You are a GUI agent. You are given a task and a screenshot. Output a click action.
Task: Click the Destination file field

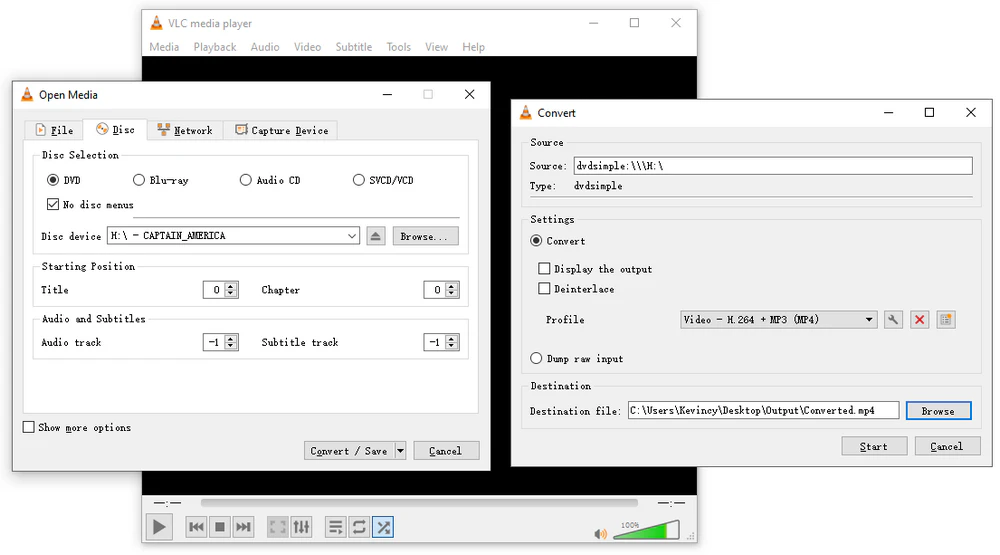click(763, 410)
